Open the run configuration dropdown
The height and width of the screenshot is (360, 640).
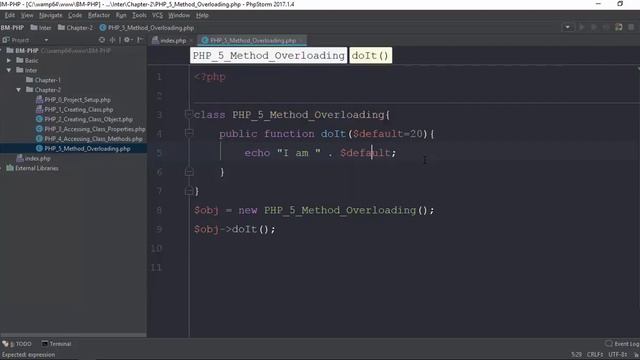tap(567, 27)
